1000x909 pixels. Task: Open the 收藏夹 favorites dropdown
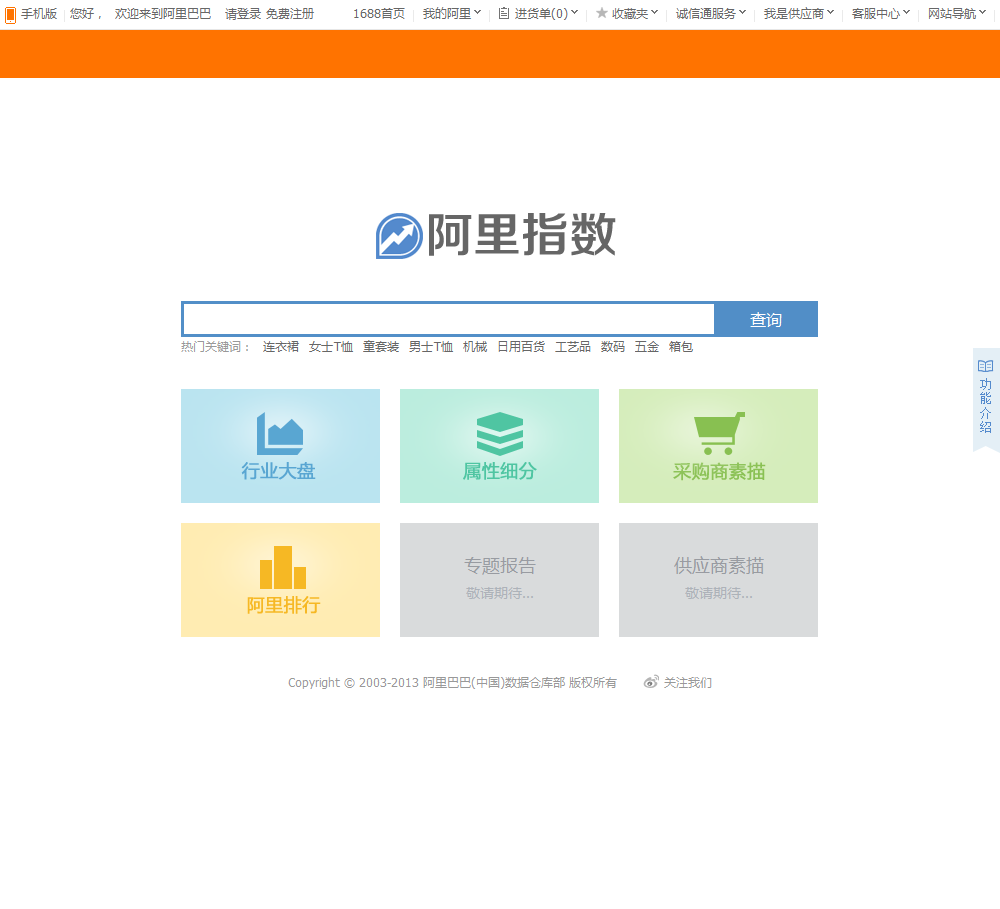(635, 14)
